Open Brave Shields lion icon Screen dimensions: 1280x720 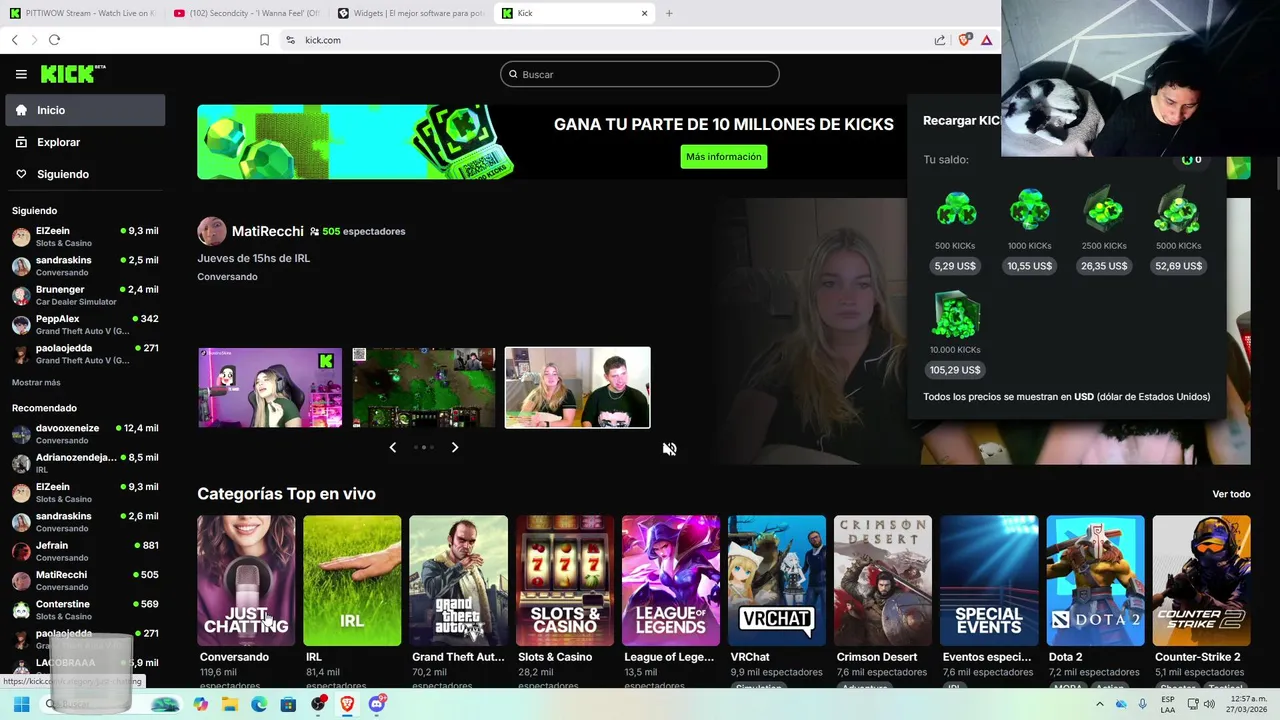(964, 40)
